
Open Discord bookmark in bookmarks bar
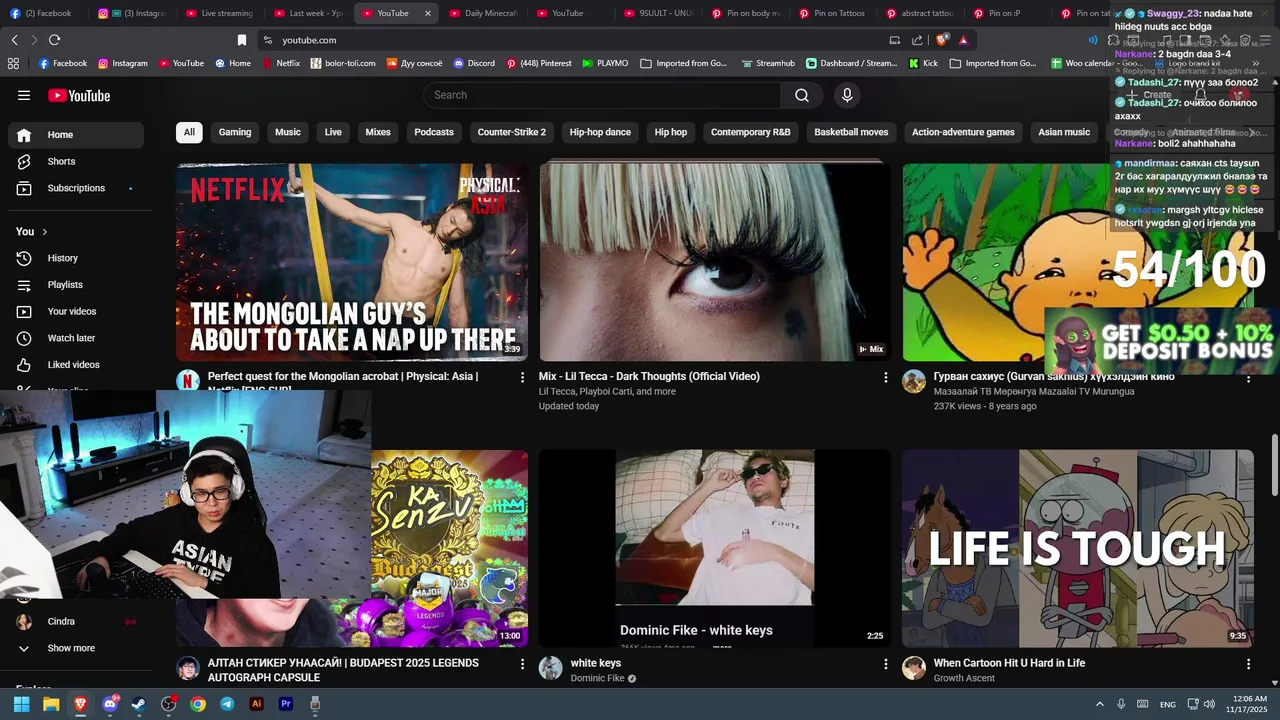[x=474, y=63]
